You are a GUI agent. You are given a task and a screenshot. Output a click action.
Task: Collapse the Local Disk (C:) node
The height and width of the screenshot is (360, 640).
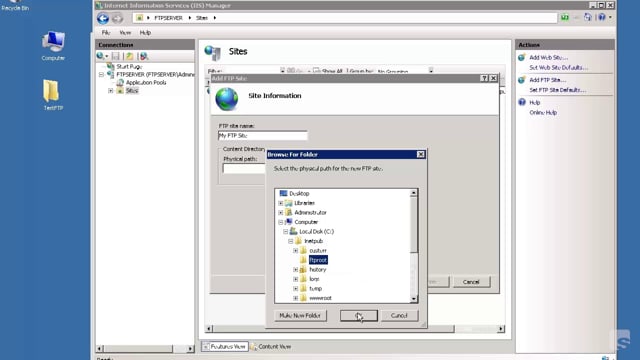coord(285,231)
